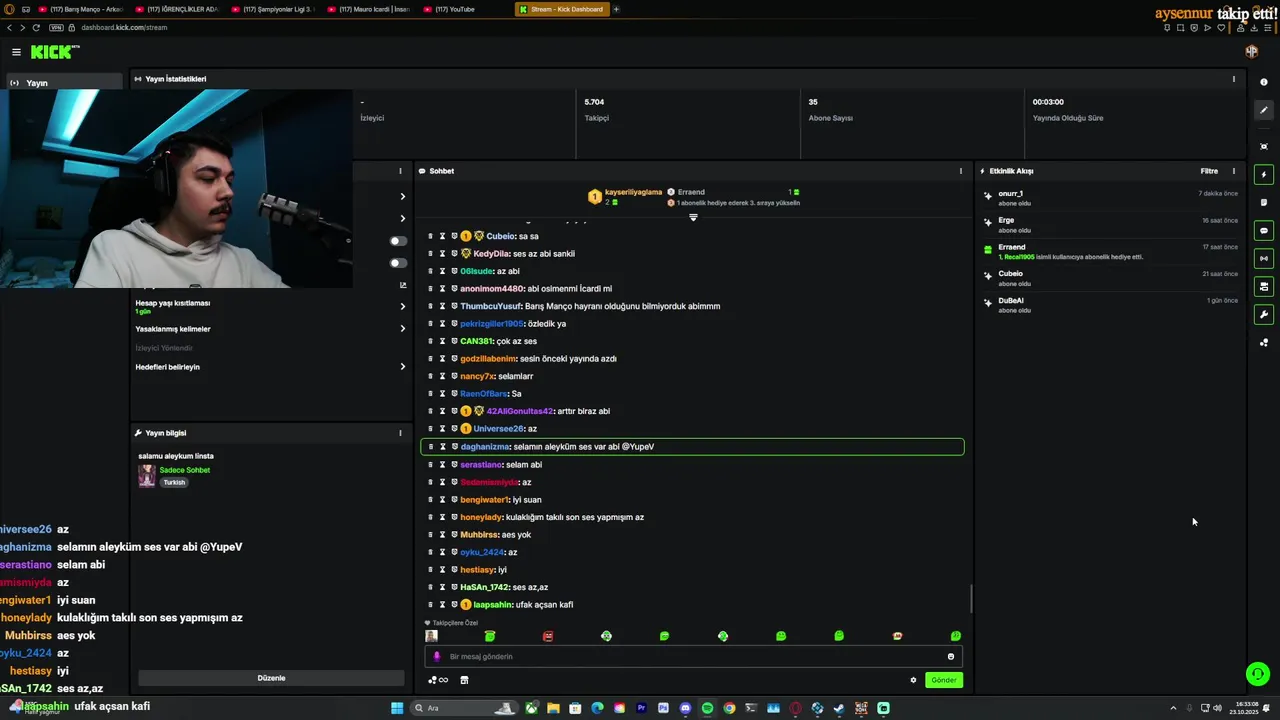Click the three-dots cluster icon in right sidebar
This screenshot has height=720, width=1280.
[1264, 343]
